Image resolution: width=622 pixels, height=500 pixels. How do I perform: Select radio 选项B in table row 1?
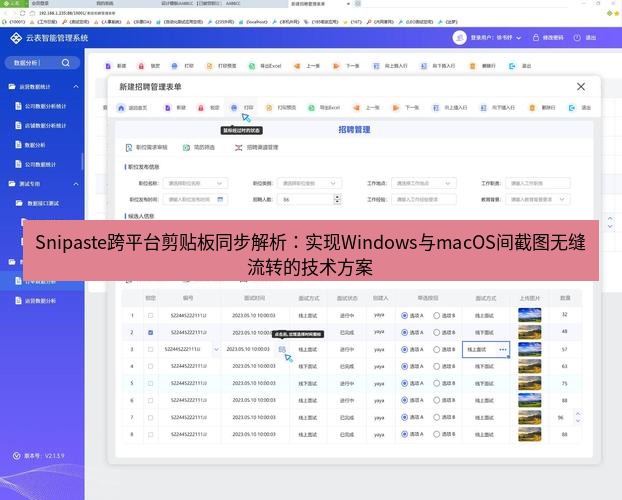(436, 315)
